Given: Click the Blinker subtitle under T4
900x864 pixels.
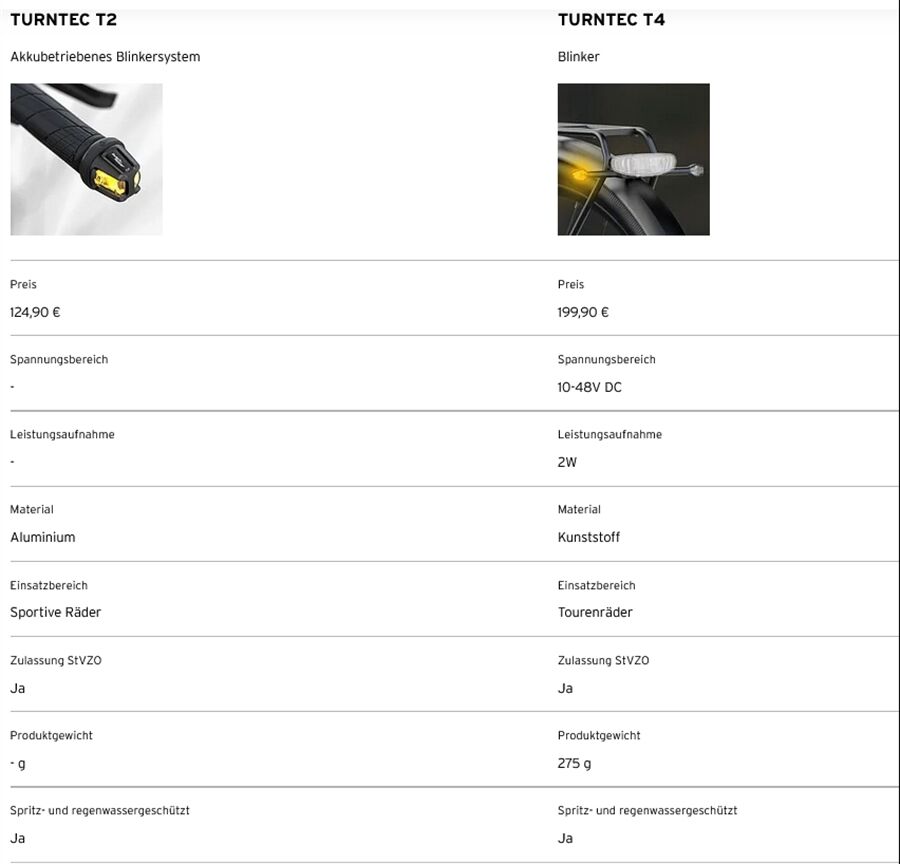Looking at the screenshot, I should coord(578,57).
